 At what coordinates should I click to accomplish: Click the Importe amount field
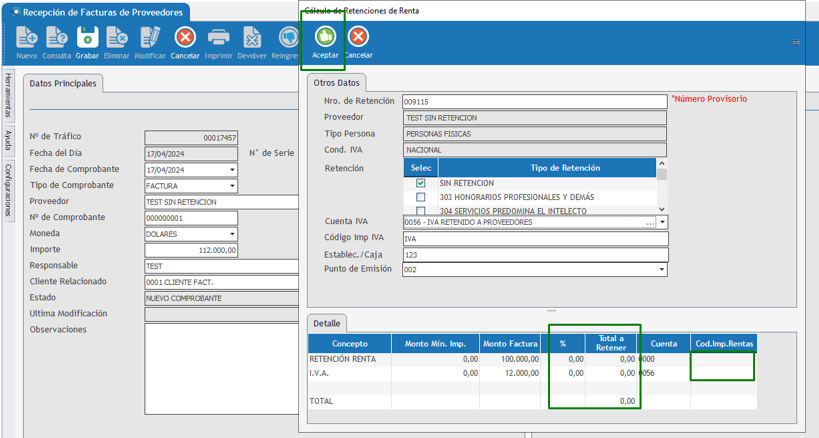click(191, 251)
